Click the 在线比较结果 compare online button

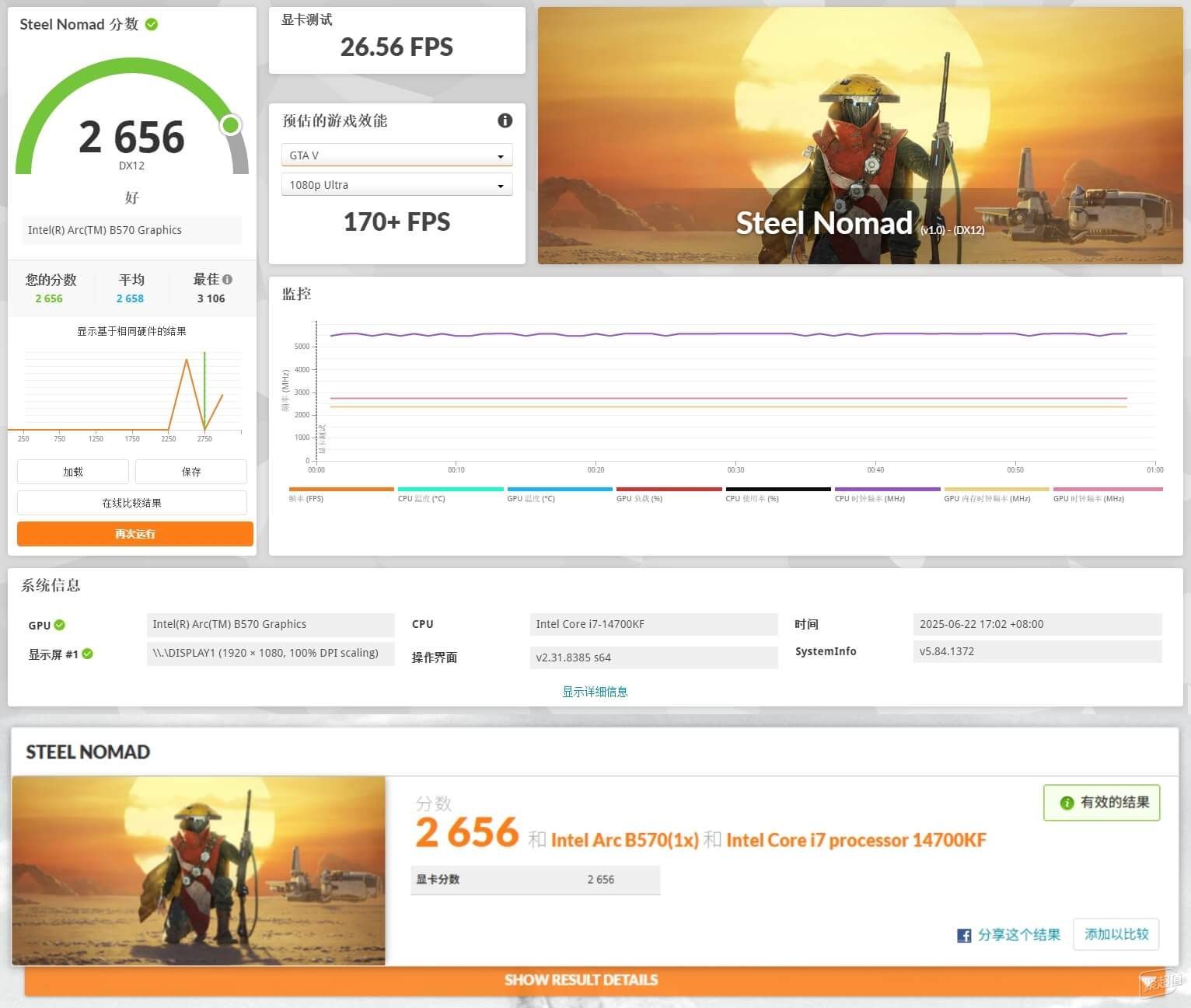(x=132, y=503)
